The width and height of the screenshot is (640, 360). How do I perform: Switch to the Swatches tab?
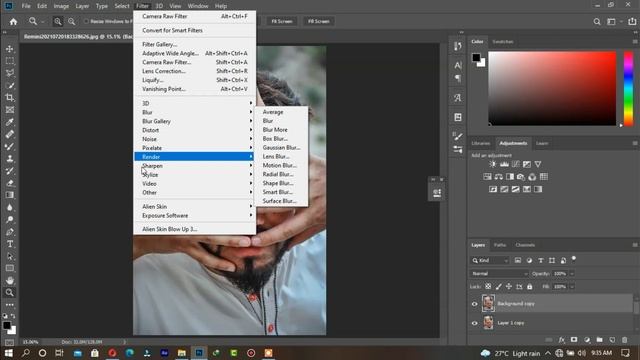coord(502,42)
